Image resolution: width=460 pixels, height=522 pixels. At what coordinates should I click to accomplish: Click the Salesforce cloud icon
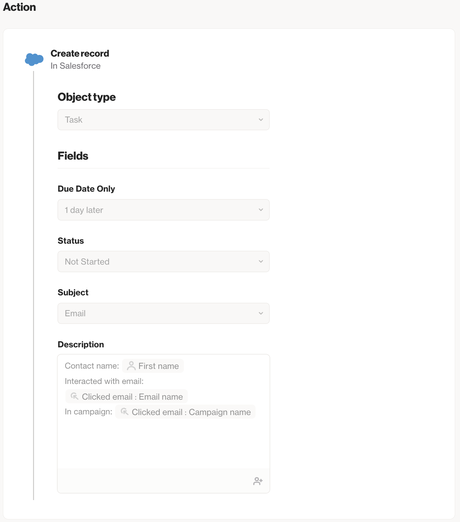34,59
